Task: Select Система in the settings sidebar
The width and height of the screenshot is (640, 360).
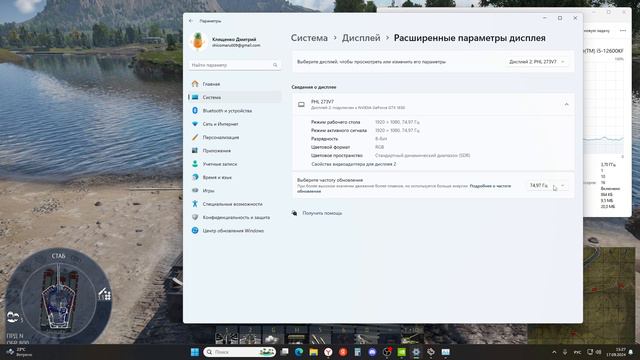Action: (235, 97)
